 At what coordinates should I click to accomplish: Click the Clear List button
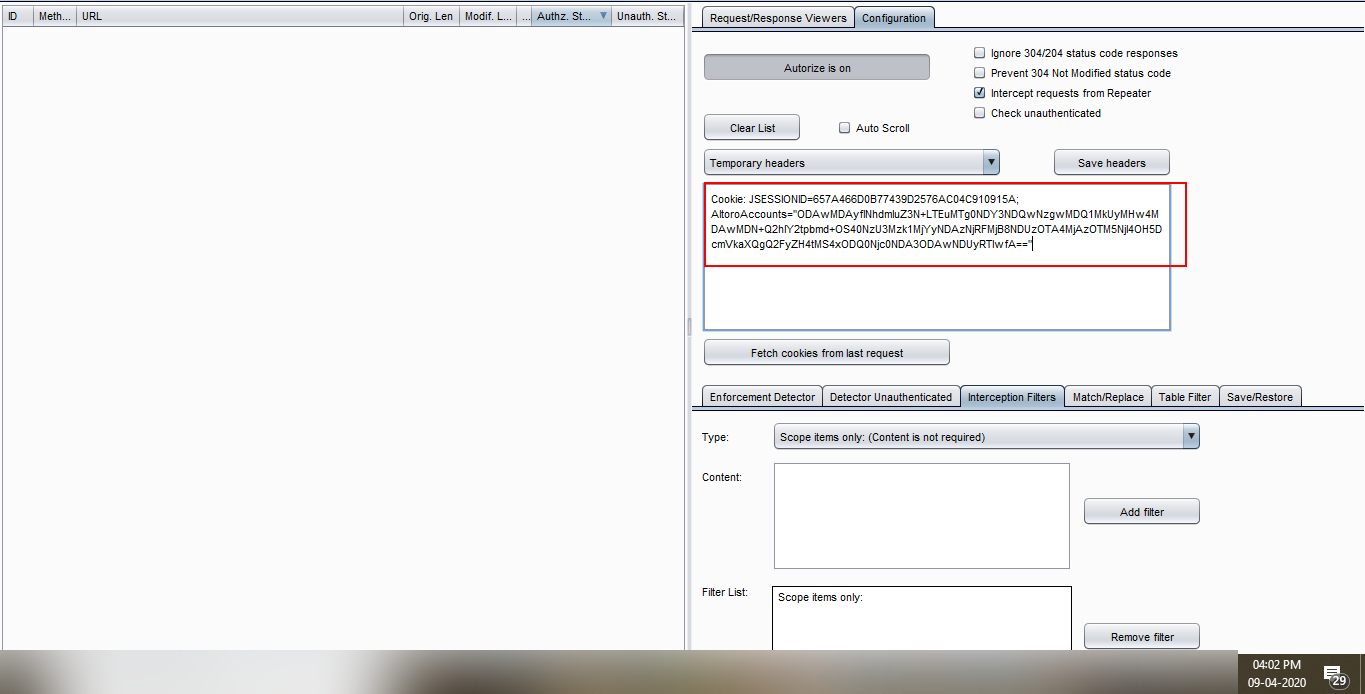pos(752,128)
